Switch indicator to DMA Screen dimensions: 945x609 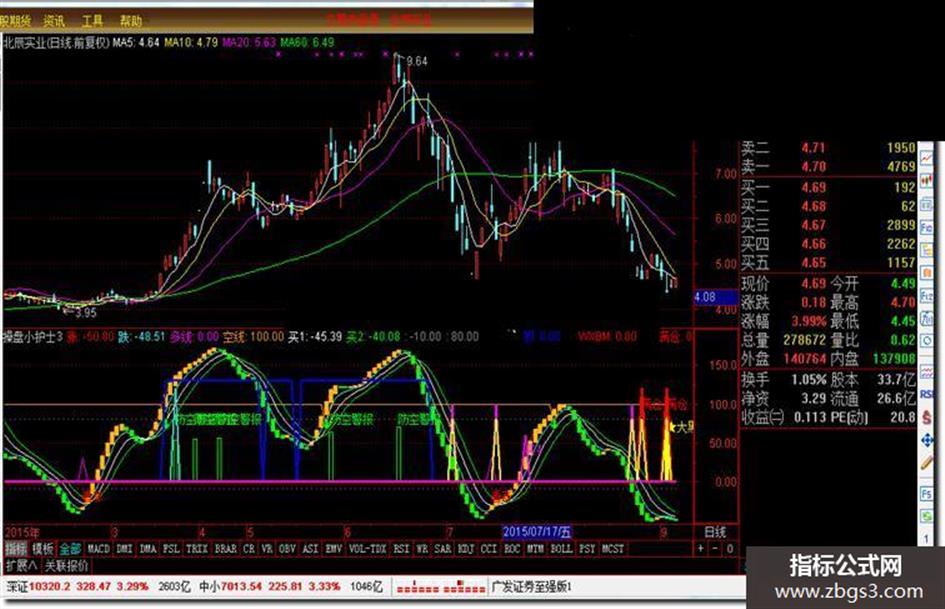pos(148,549)
